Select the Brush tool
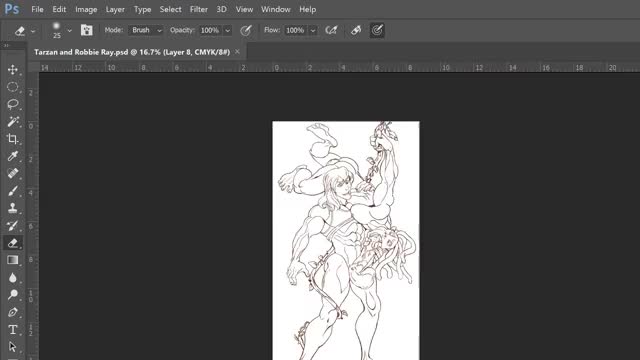Viewport: 640px width, 360px height. [13, 191]
